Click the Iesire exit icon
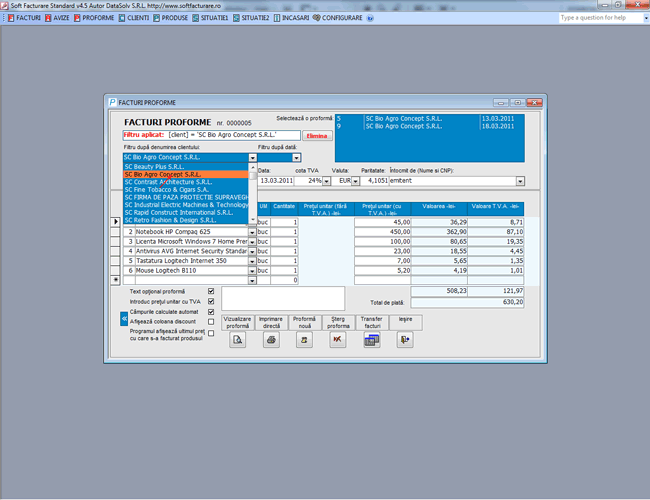Image resolution: width=650 pixels, height=500 pixels. click(x=404, y=340)
